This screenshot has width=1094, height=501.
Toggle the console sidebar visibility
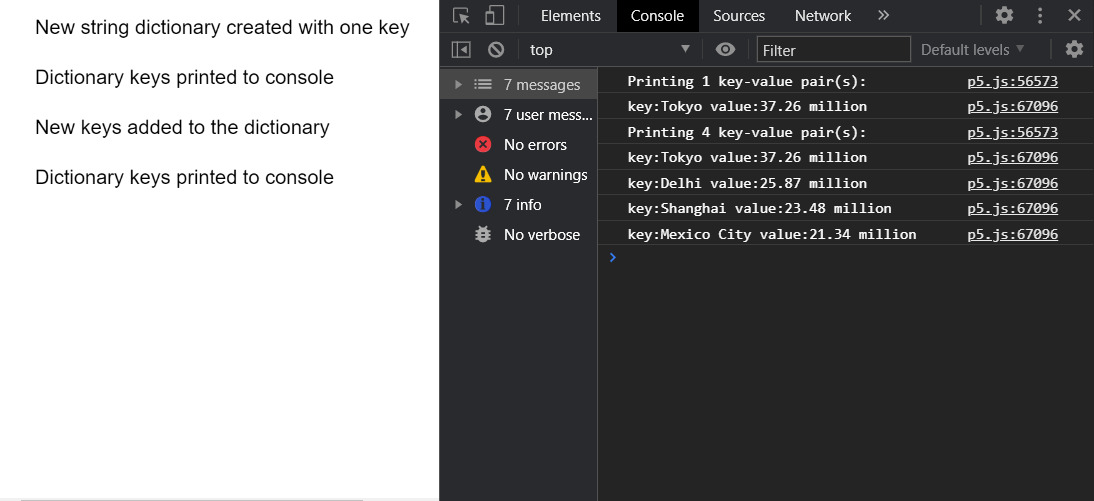pyautogui.click(x=461, y=49)
